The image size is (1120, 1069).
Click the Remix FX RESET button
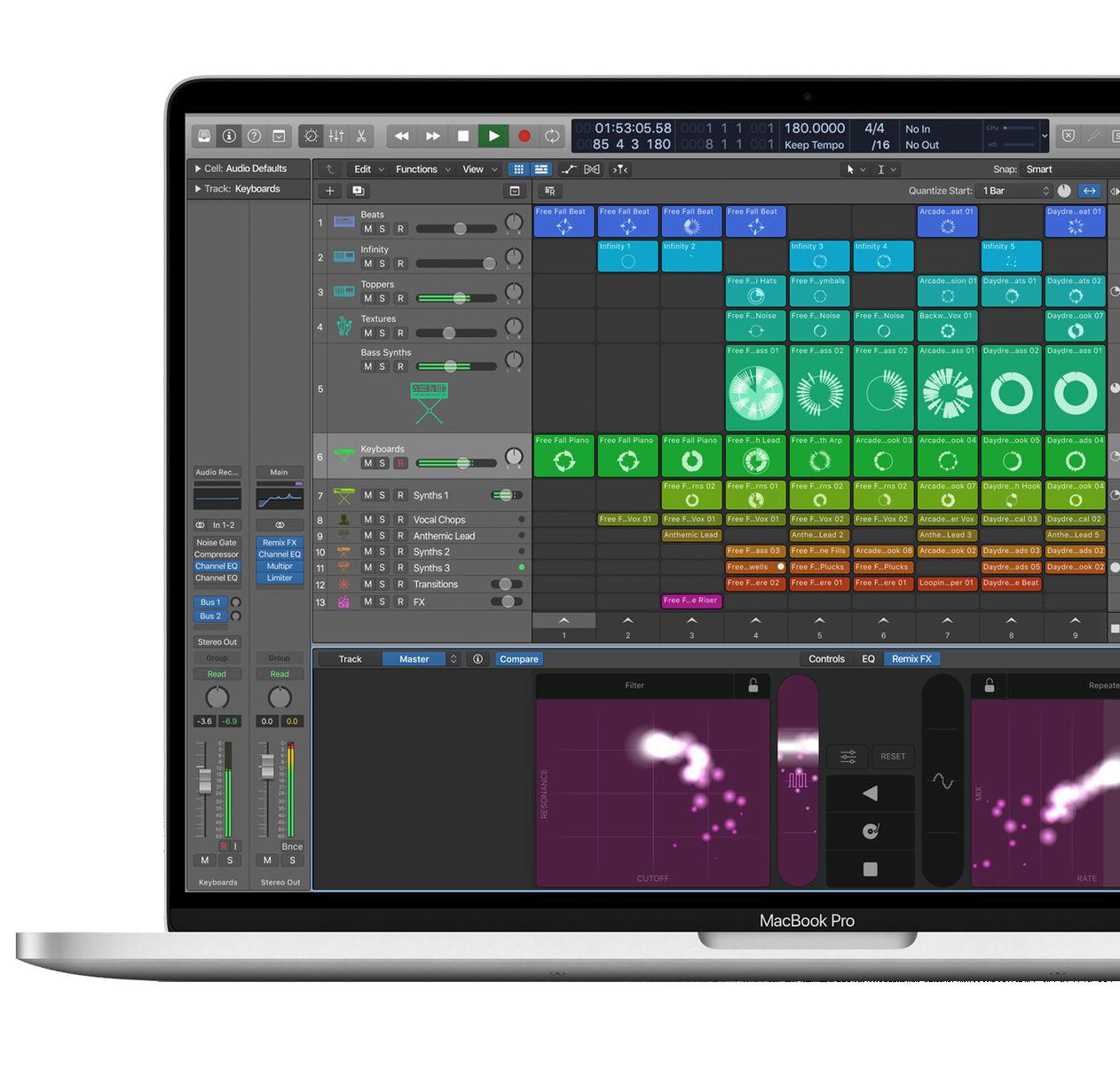pyautogui.click(x=893, y=757)
